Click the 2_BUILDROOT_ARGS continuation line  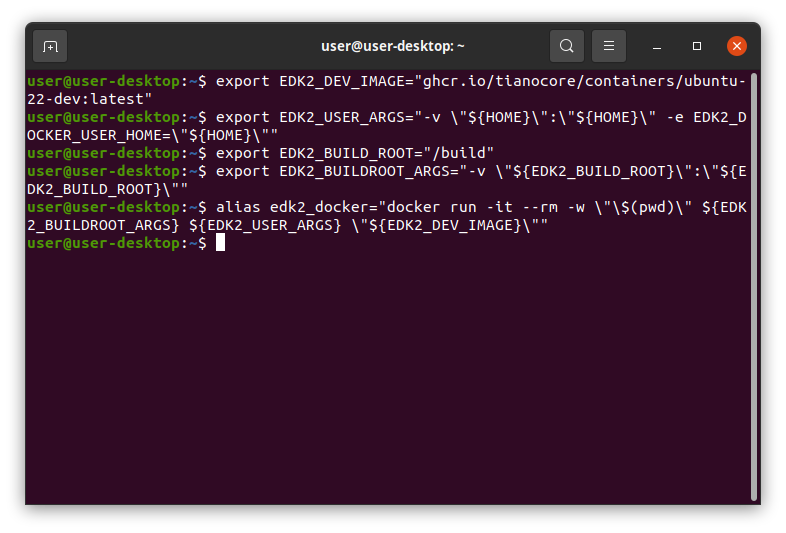(287, 225)
